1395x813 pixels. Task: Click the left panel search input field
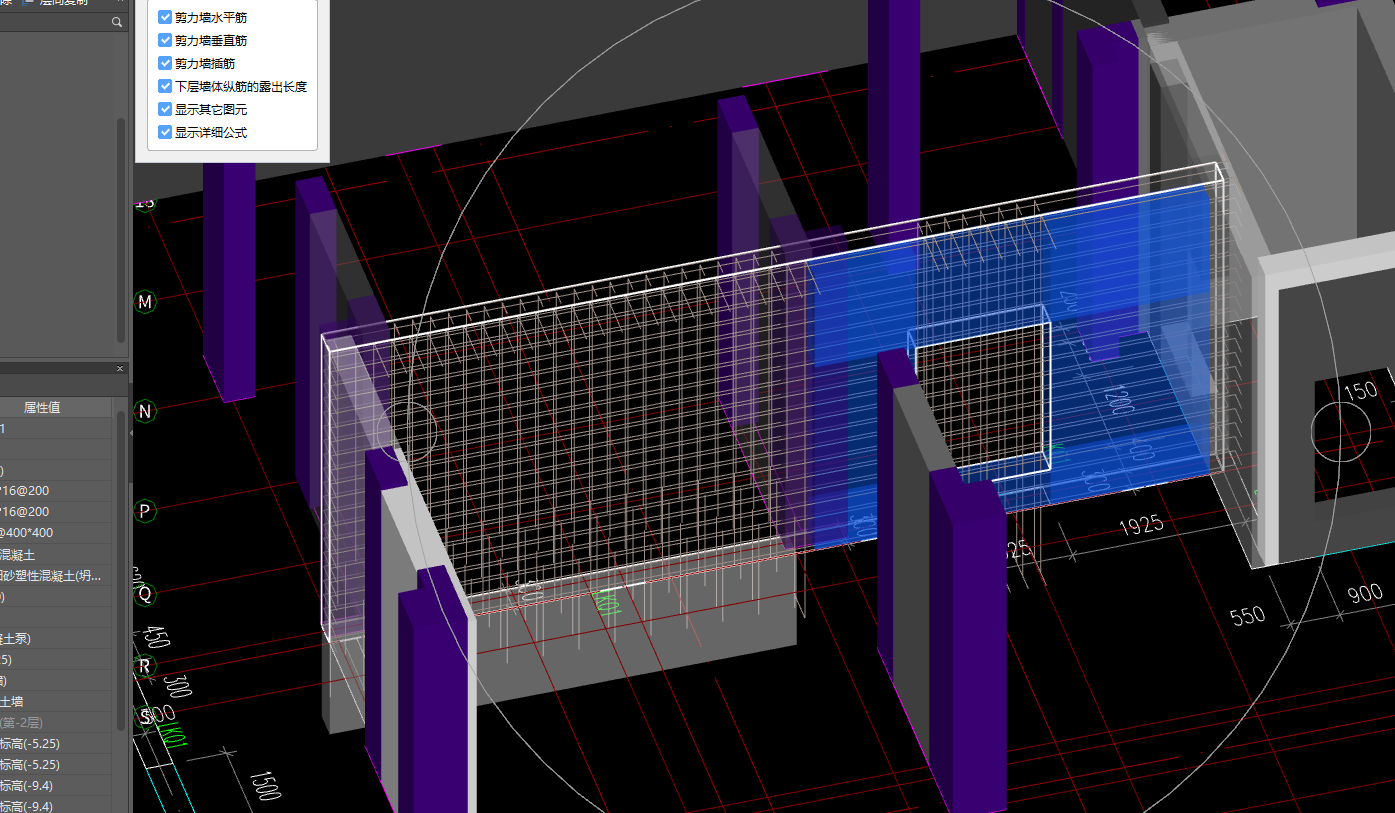(55, 22)
